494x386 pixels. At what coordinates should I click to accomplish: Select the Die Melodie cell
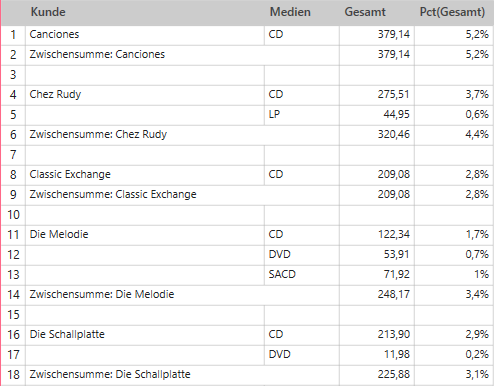145,235
